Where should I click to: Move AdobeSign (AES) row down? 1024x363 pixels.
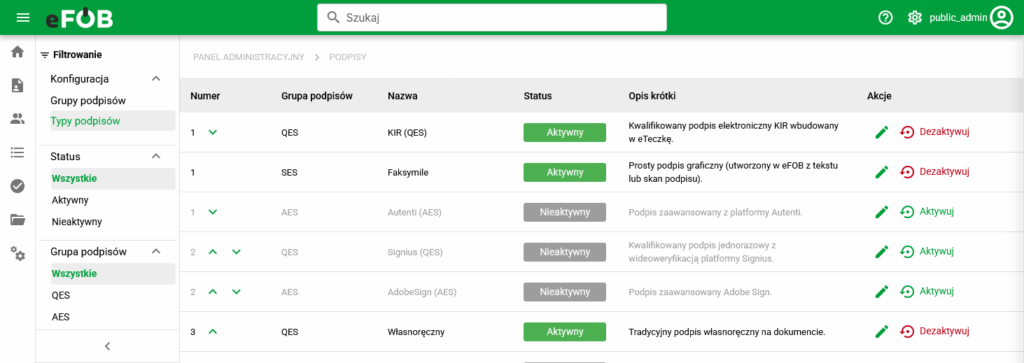[x=236, y=292]
